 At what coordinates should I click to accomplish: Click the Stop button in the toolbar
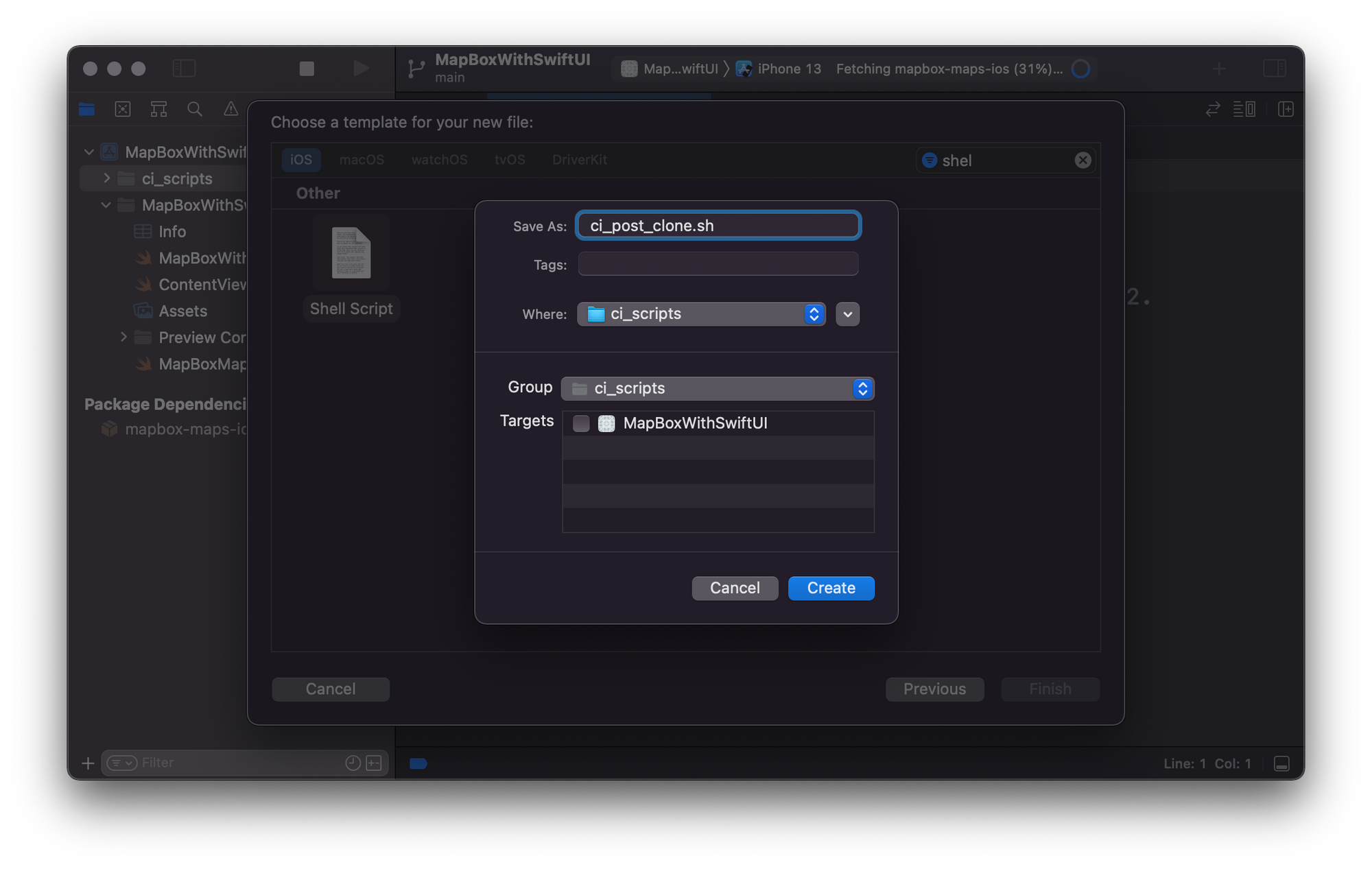(x=307, y=69)
